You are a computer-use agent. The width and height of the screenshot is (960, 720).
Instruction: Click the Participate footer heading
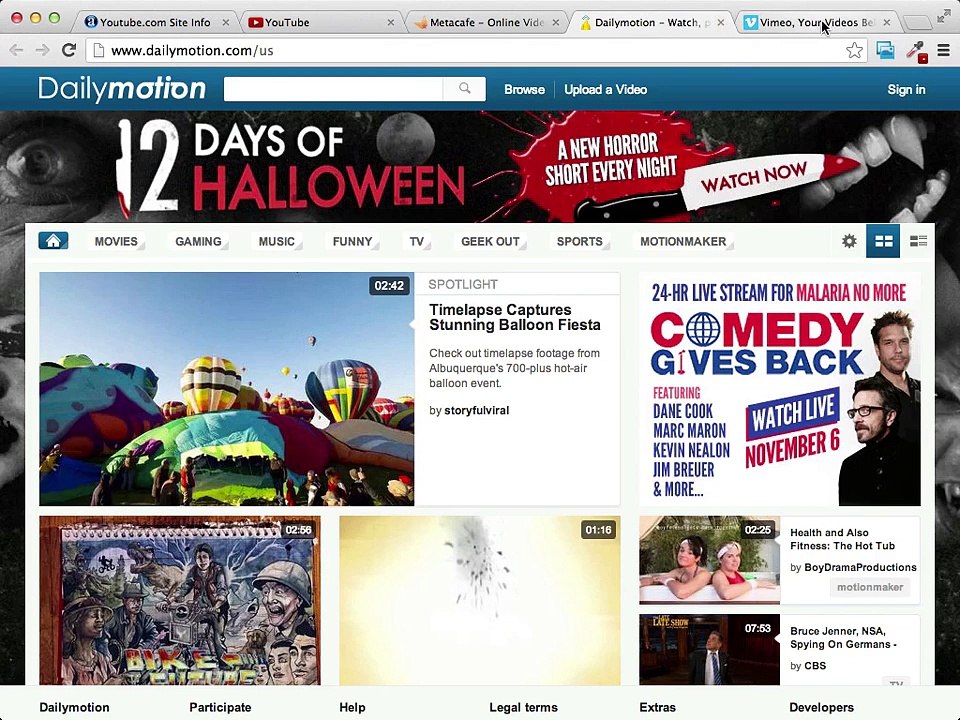[220, 707]
